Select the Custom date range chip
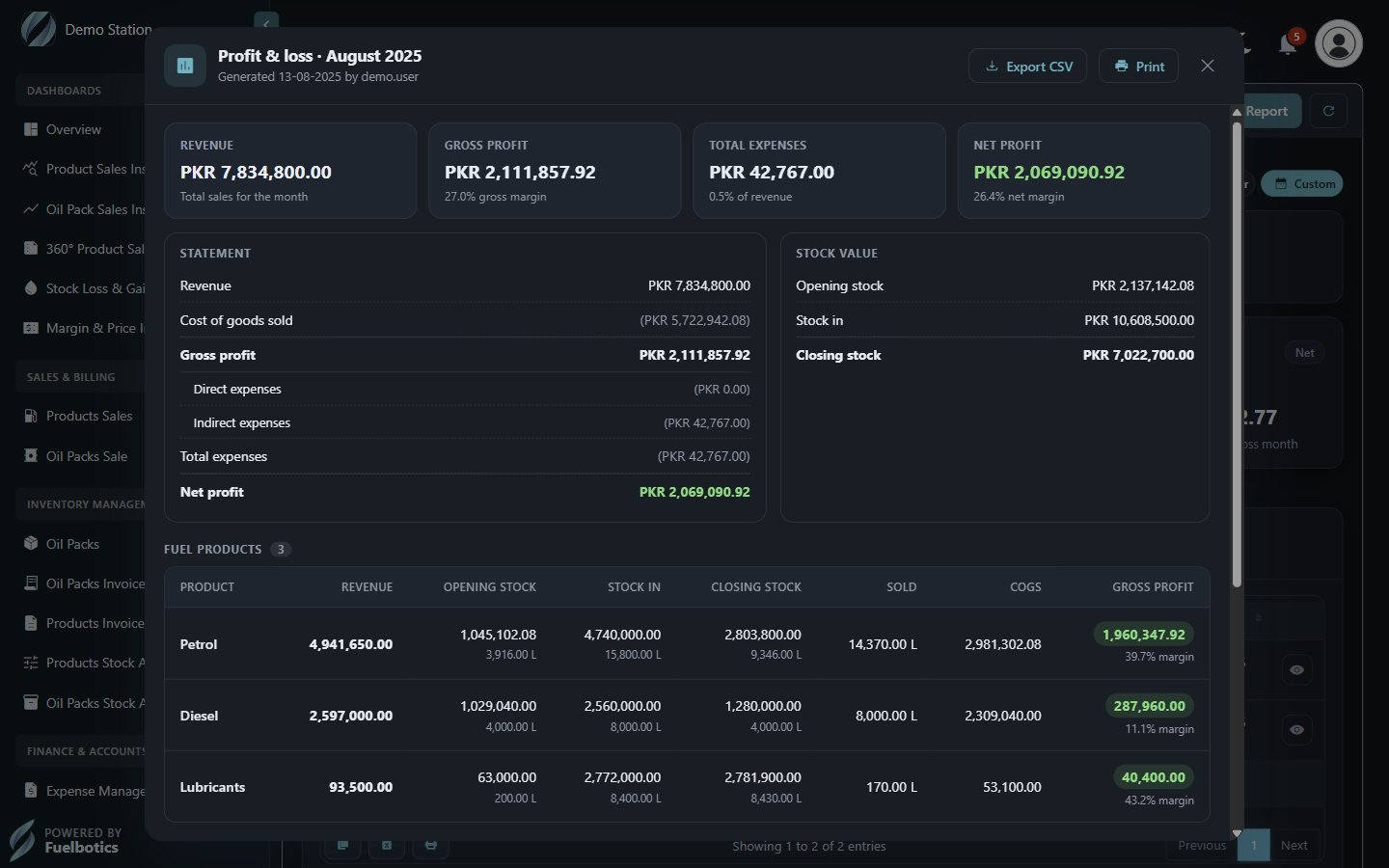1389x868 pixels. [x=1304, y=183]
